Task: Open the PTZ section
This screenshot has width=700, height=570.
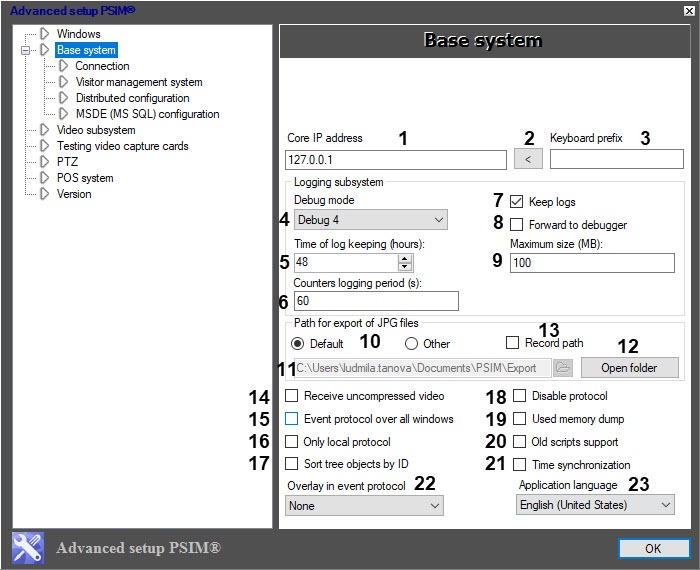Action: coord(67,162)
